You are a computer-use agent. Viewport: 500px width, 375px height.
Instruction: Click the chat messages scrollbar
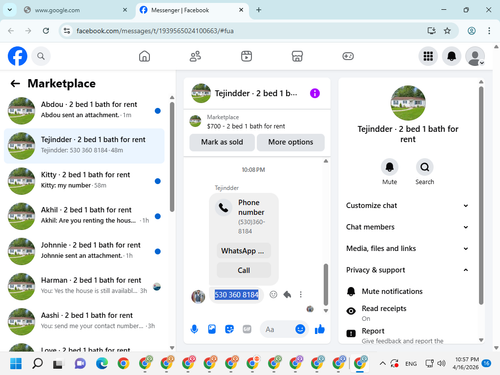click(x=326, y=284)
